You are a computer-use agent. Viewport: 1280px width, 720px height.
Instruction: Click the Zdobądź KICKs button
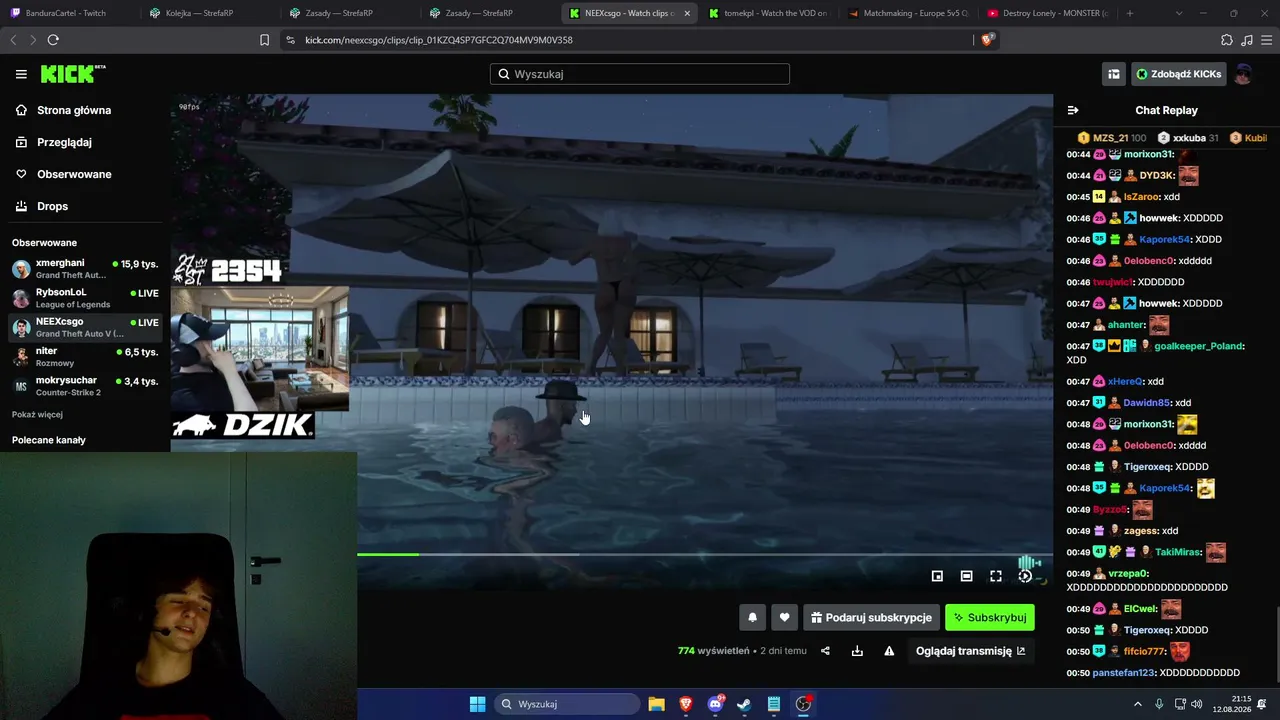(x=1178, y=74)
